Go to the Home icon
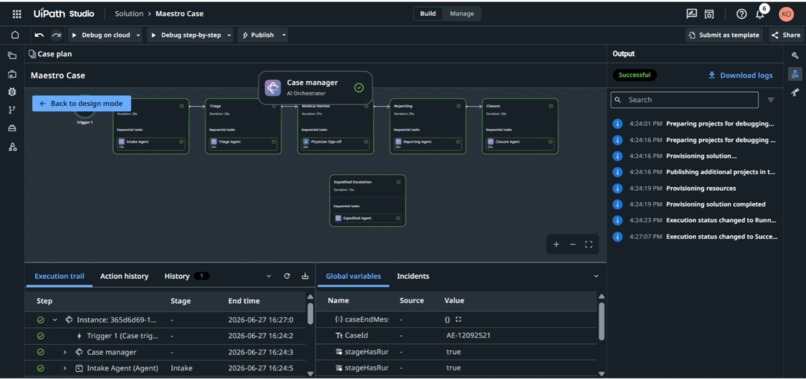The width and height of the screenshot is (806, 379). coord(15,35)
